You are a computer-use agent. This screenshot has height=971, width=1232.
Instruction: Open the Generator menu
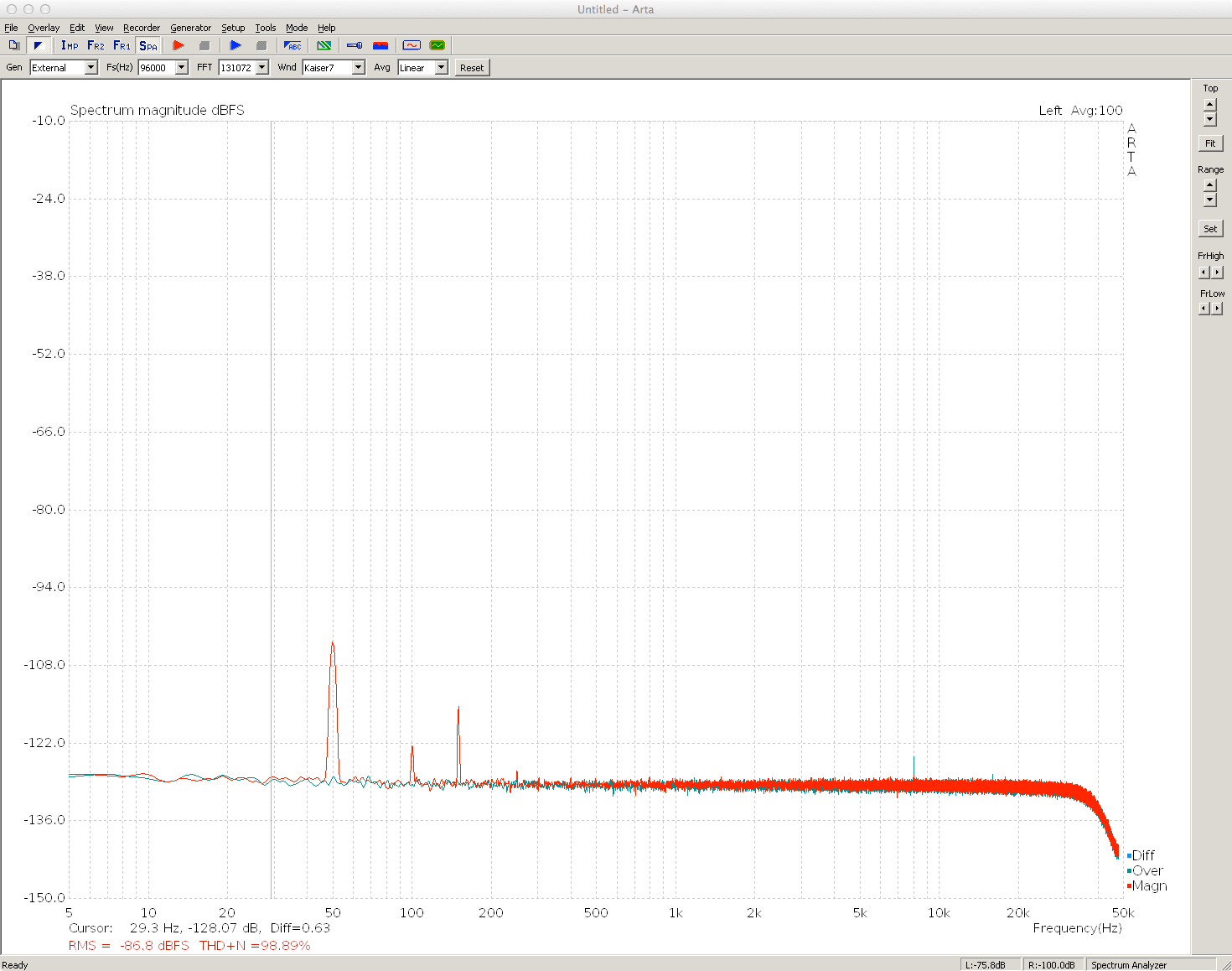pyautogui.click(x=191, y=28)
